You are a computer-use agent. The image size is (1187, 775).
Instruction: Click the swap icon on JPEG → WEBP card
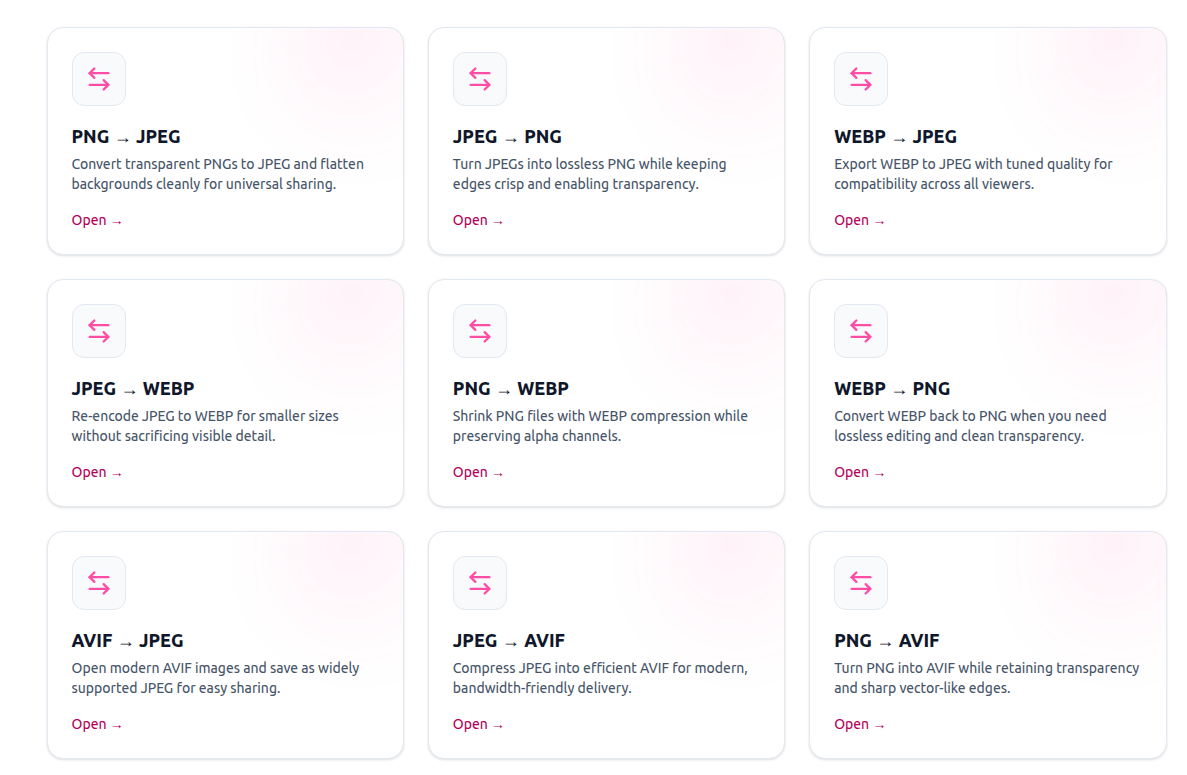(x=98, y=330)
